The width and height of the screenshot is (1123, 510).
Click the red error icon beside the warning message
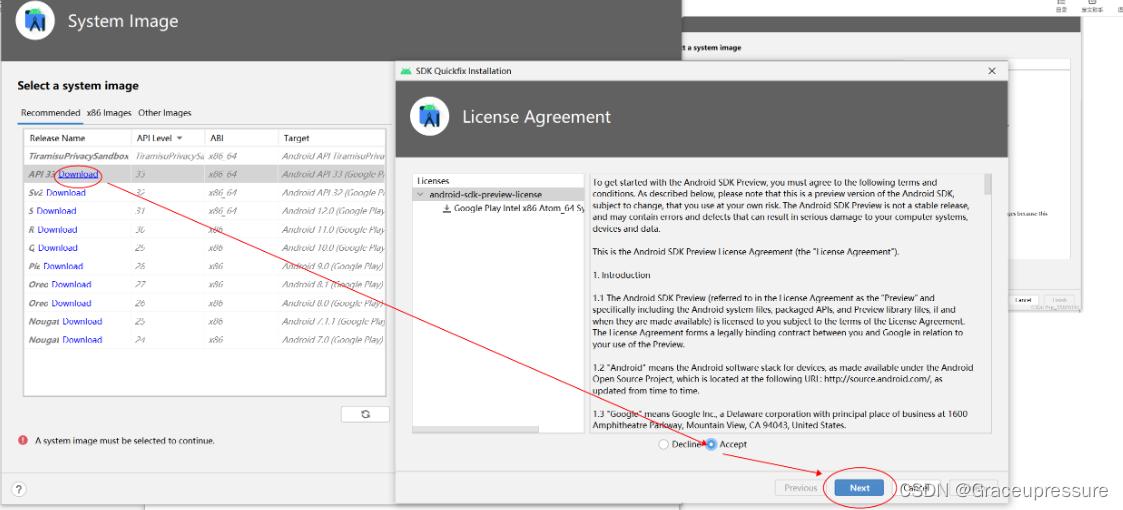click(x=23, y=441)
